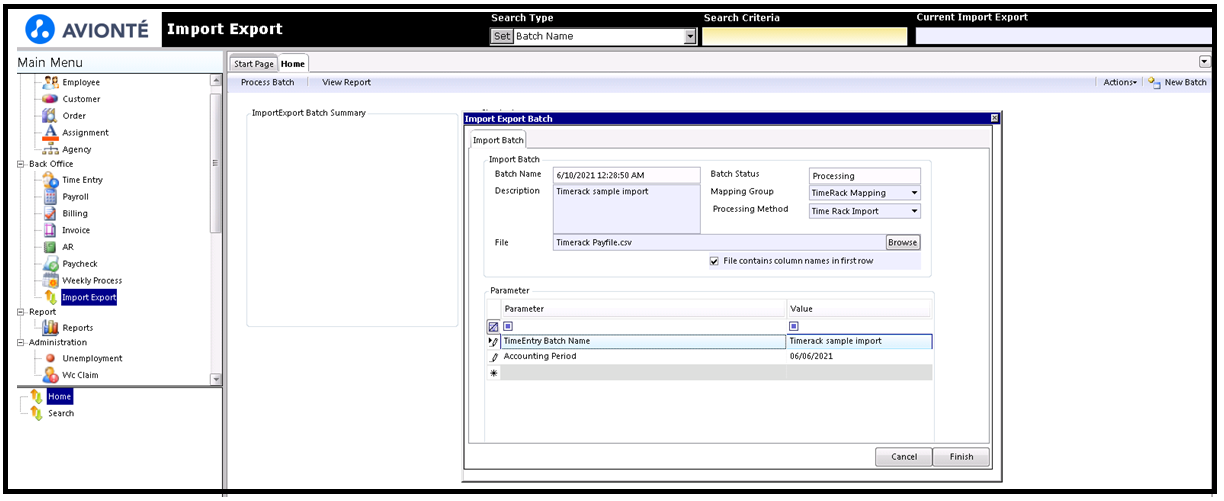The width and height of the screenshot is (1224, 501).
Task: Click the new row asterisk marker
Action: point(493,372)
